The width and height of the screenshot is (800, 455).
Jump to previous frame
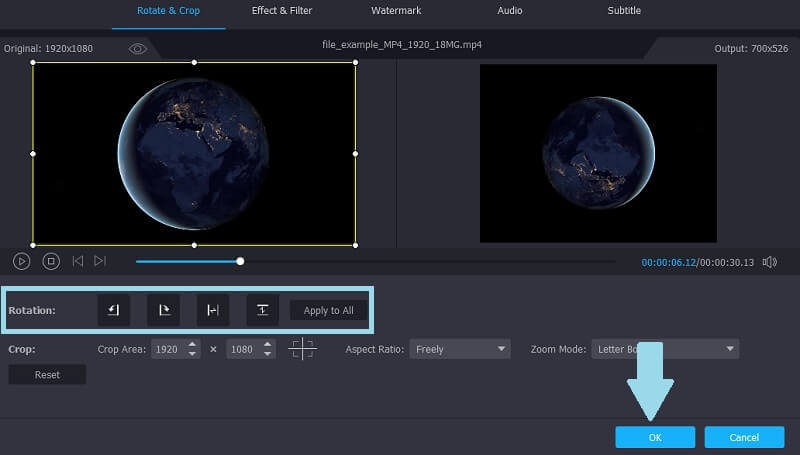pyautogui.click(x=78, y=261)
